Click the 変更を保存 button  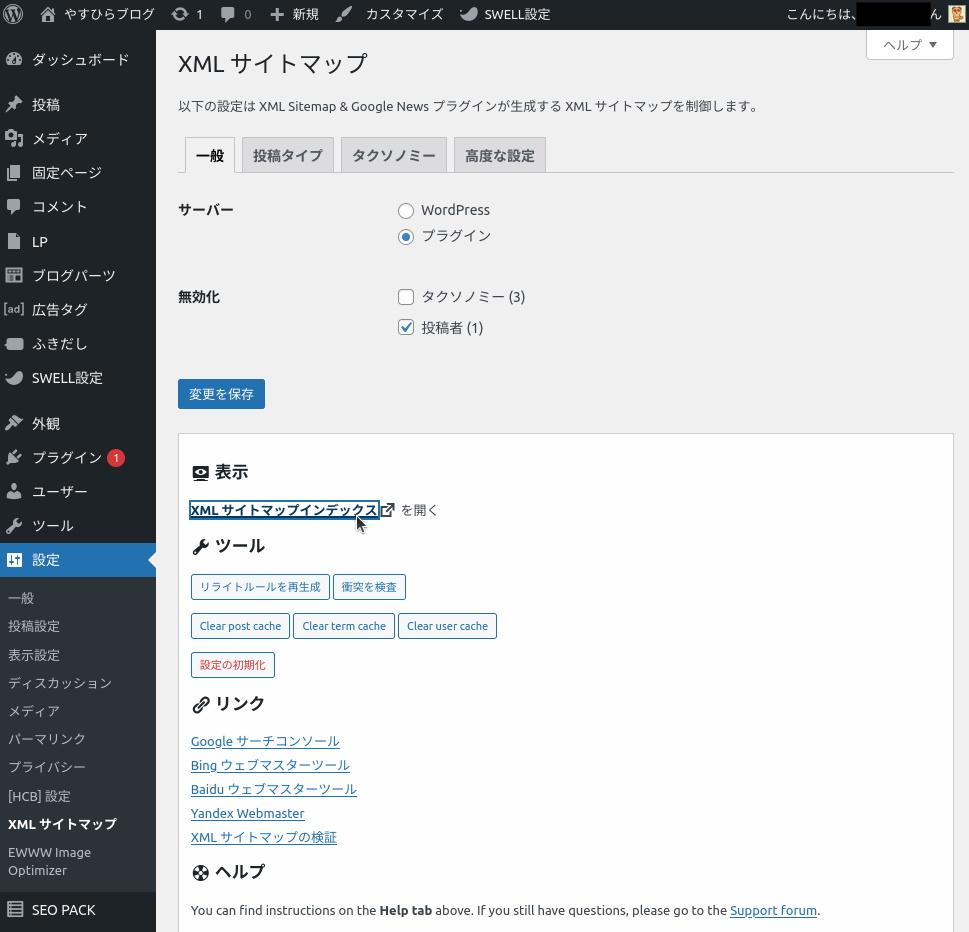pyautogui.click(x=221, y=394)
